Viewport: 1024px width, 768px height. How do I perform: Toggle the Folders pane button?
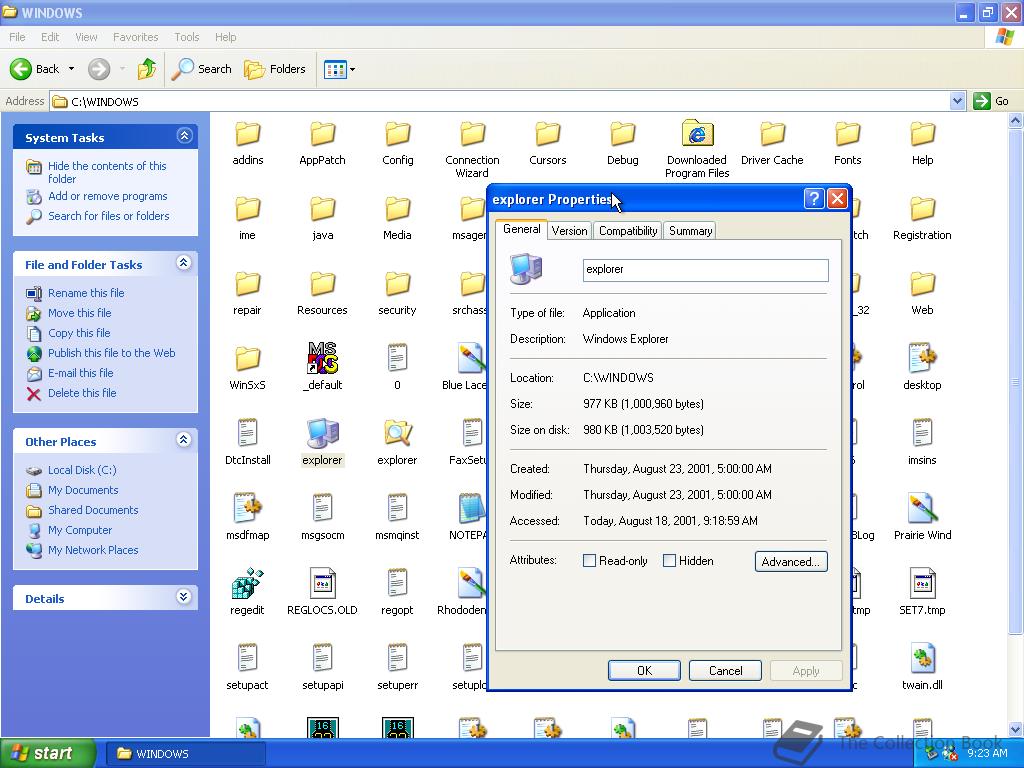pos(274,69)
